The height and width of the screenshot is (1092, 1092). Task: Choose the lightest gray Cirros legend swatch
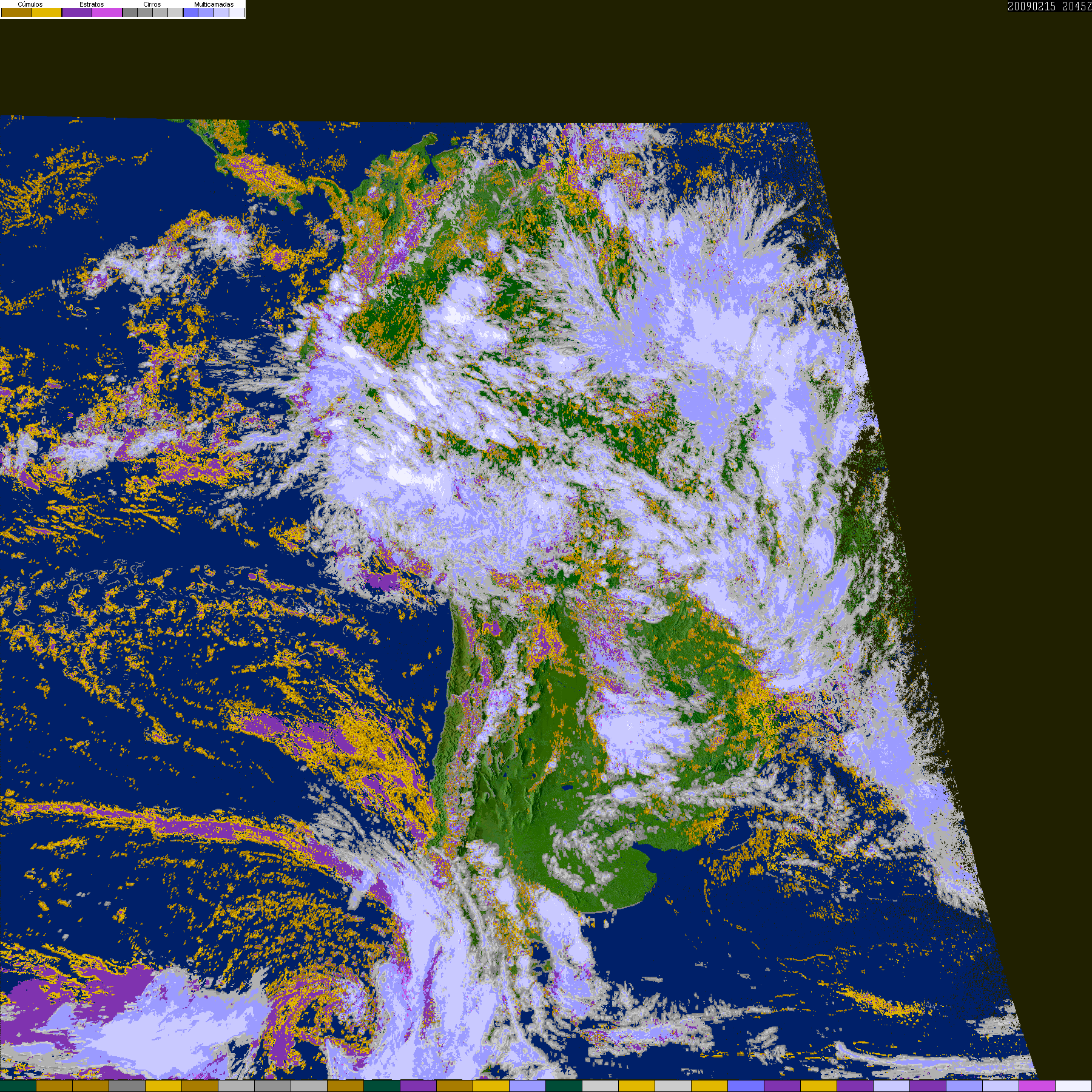(x=175, y=12)
